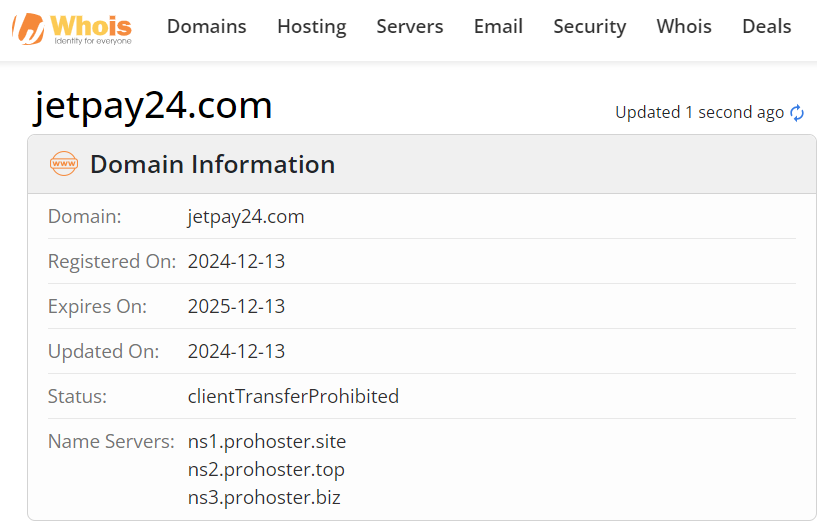The width and height of the screenshot is (817, 532).
Task: Refresh the whois record with blue arrows icon
Action: (797, 113)
